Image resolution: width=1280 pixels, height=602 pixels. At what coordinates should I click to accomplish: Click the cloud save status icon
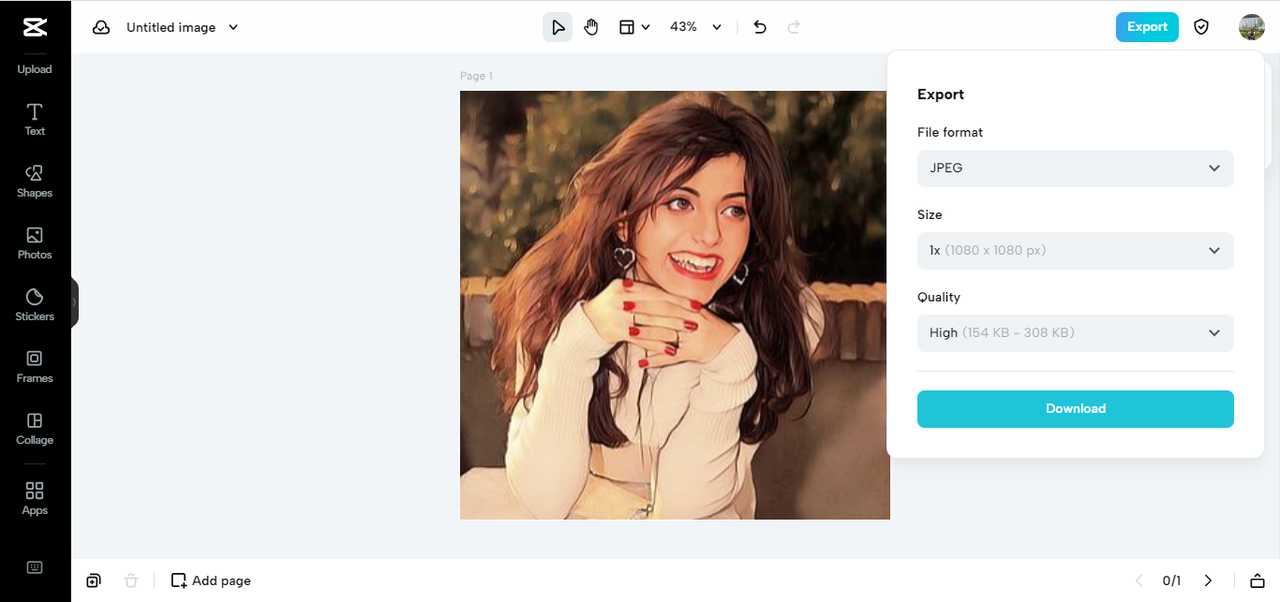pyautogui.click(x=101, y=27)
